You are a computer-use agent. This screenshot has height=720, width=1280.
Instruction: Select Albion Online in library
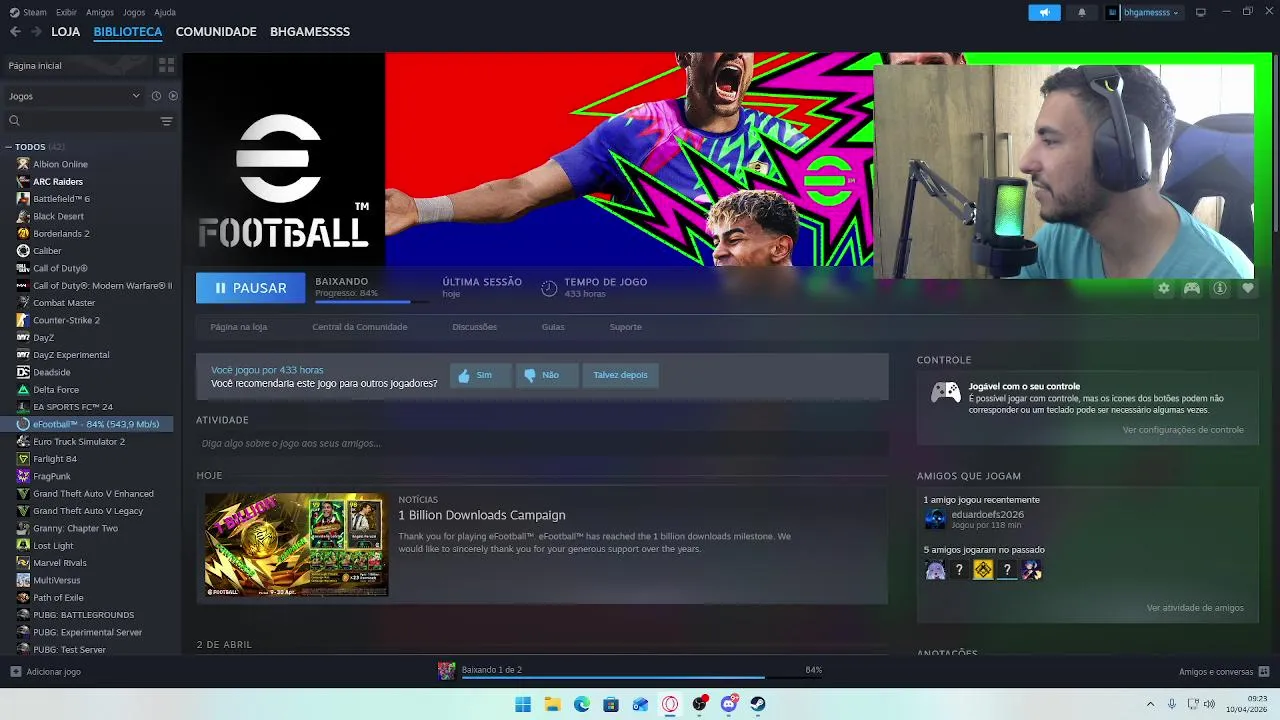click(x=60, y=164)
